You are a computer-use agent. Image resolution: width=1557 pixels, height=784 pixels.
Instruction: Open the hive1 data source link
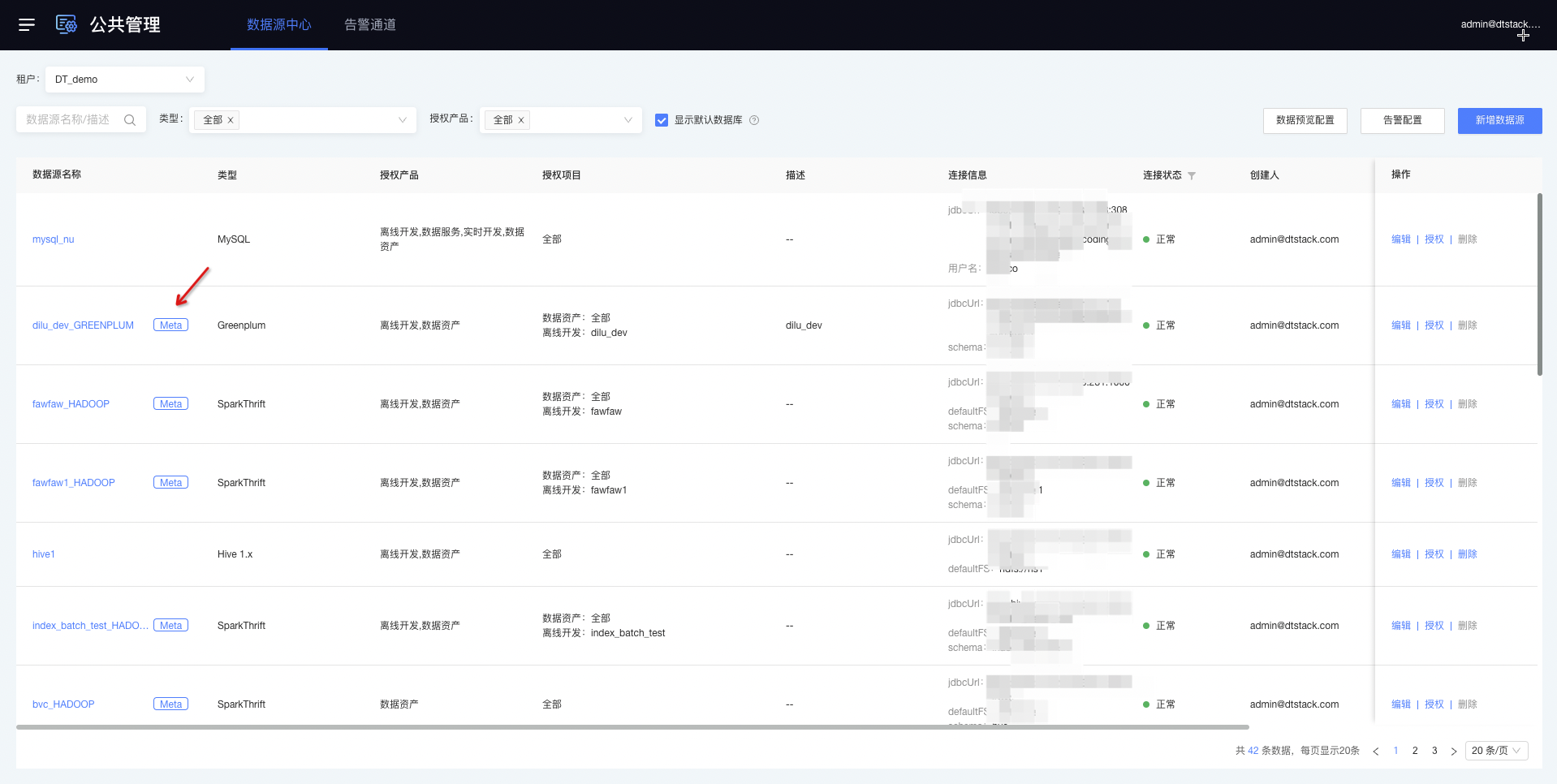coord(44,554)
